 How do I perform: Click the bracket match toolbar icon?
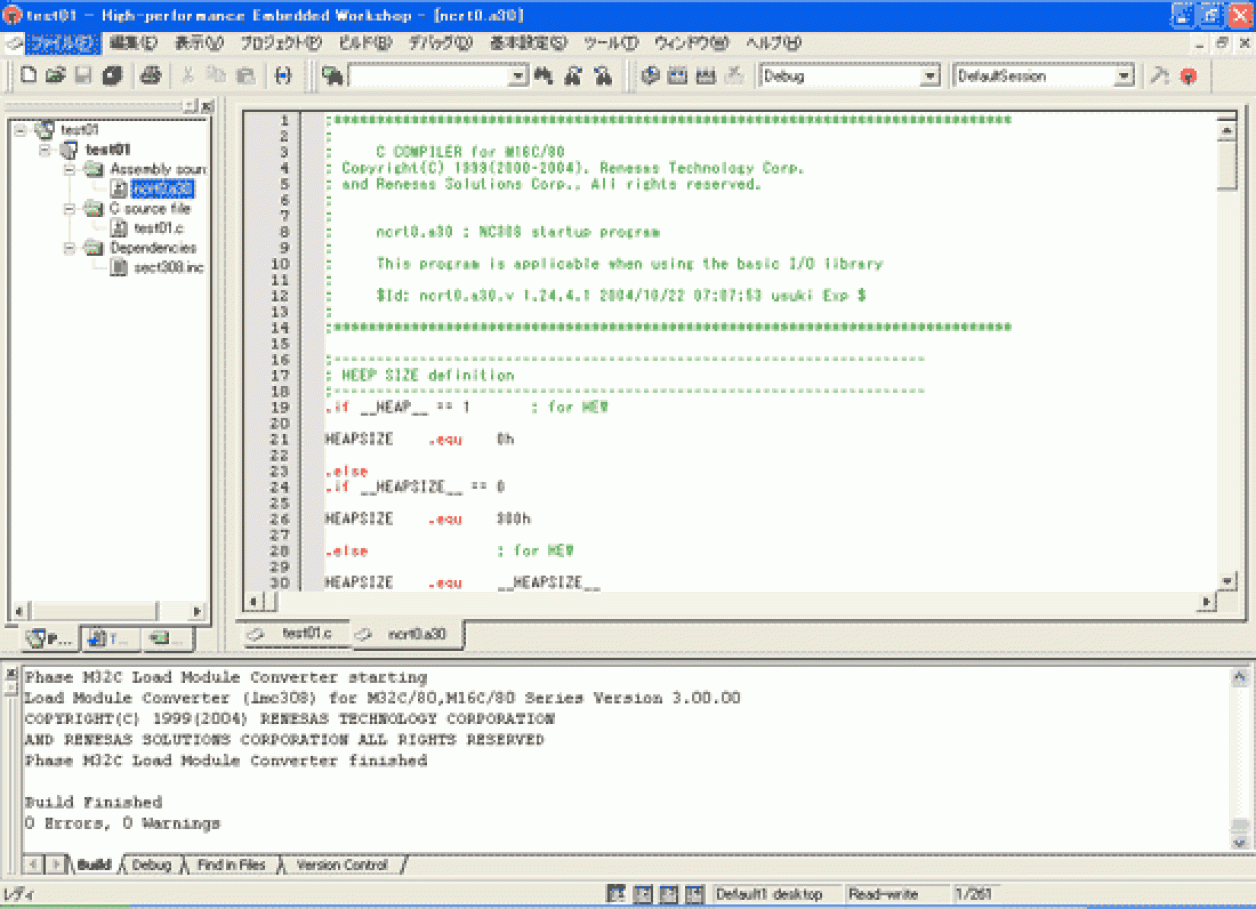coord(283,76)
